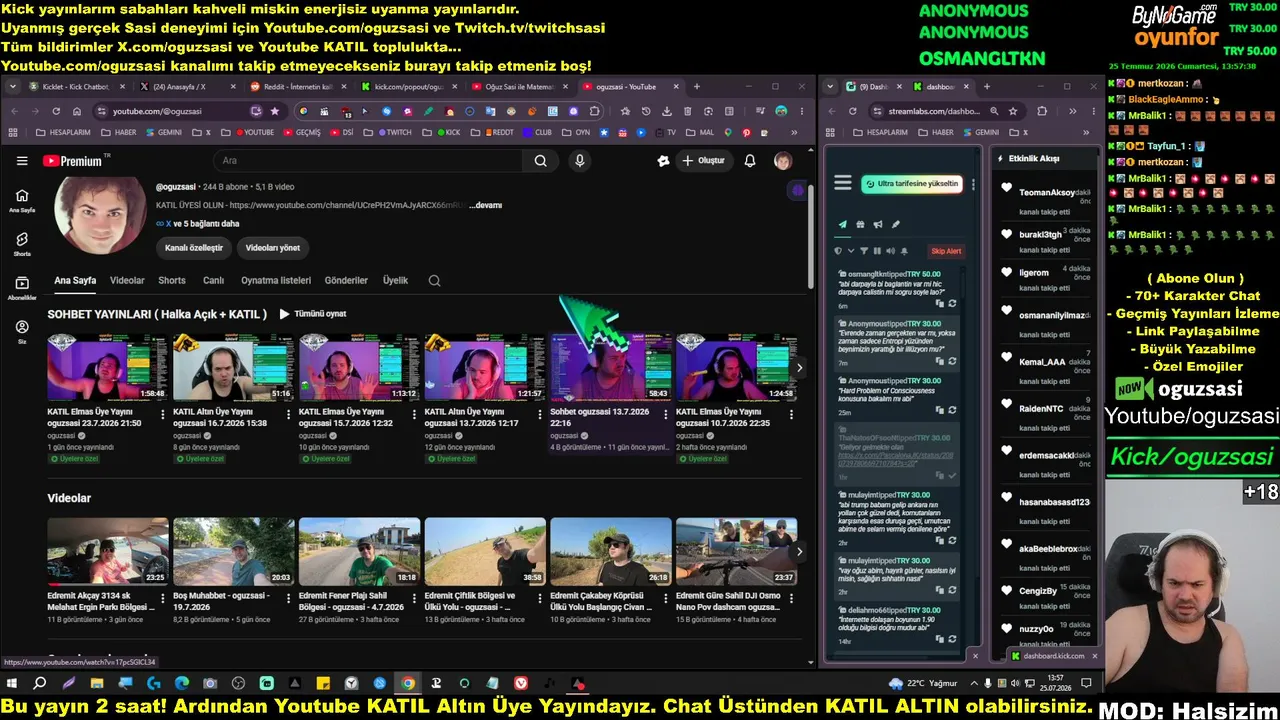The height and width of the screenshot is (720, 1280).
Task: Go to Ana Sayfa in YouTube sidebar
Action: click(22, 200)
